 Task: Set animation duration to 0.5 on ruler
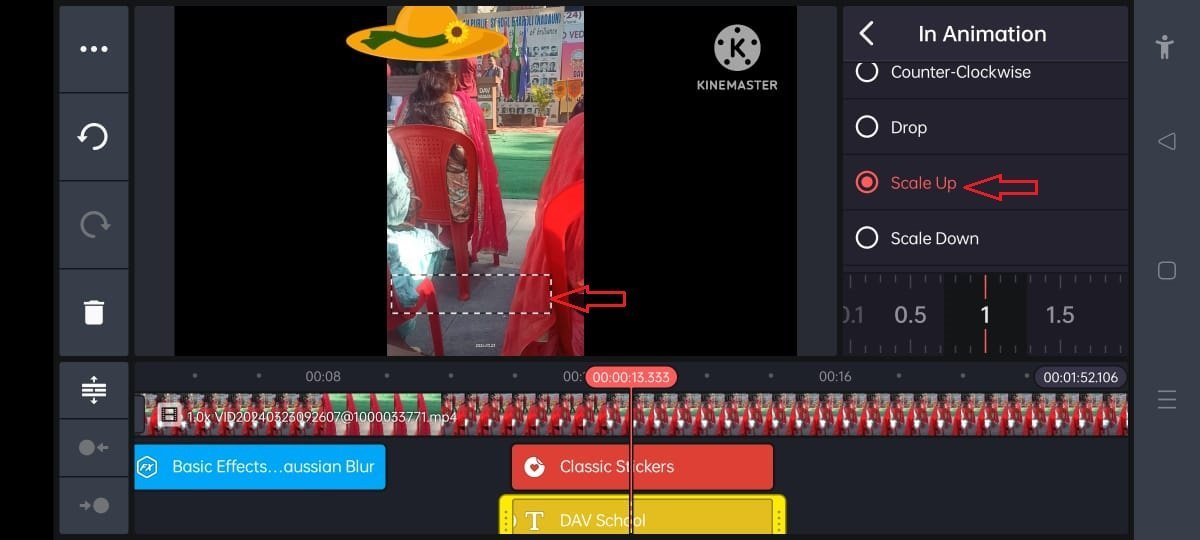point(910,316)
